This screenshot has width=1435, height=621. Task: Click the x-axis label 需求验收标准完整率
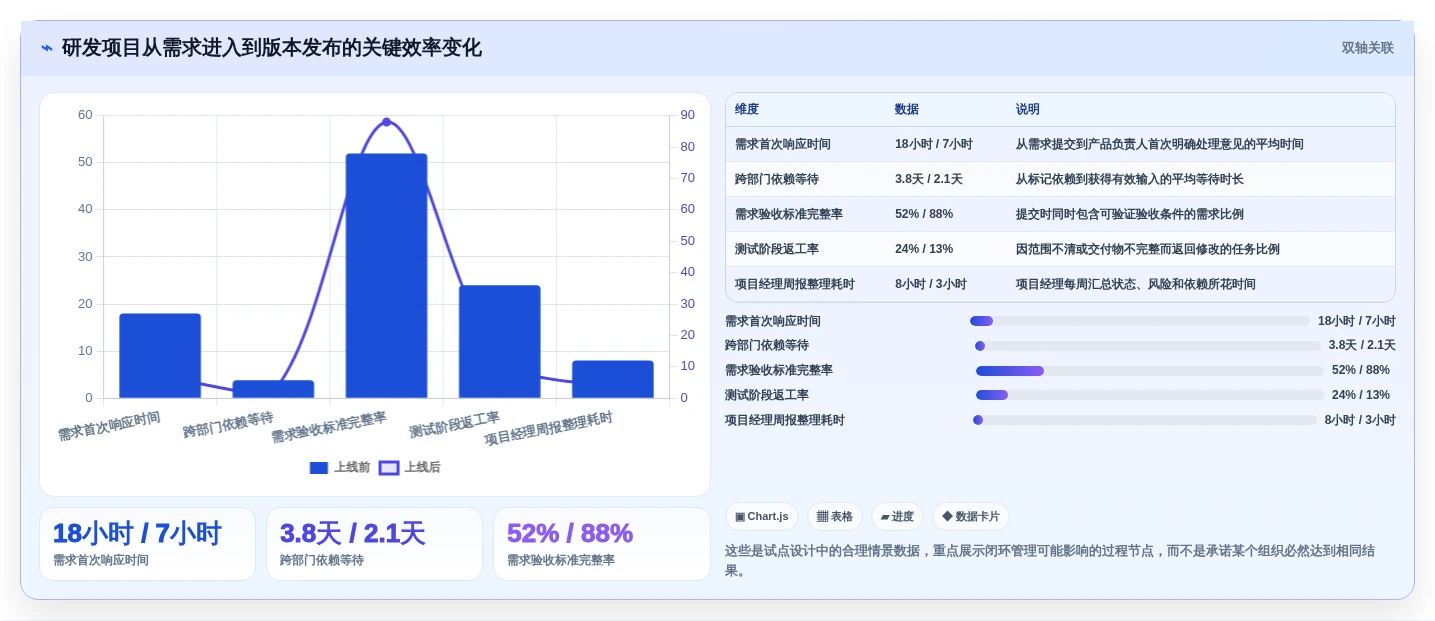[329, 428]
